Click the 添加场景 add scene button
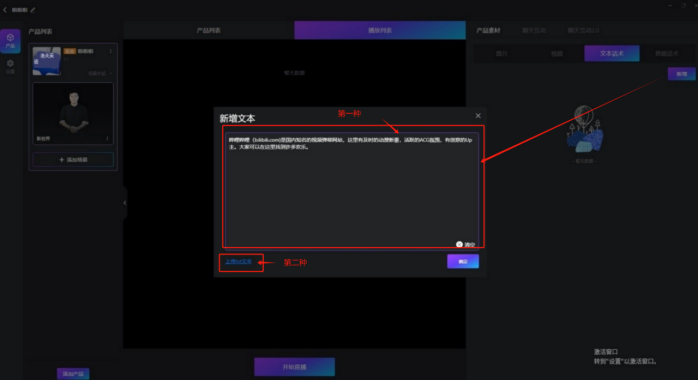This screenshot has height=380, width=699. (x=73, y=160)
